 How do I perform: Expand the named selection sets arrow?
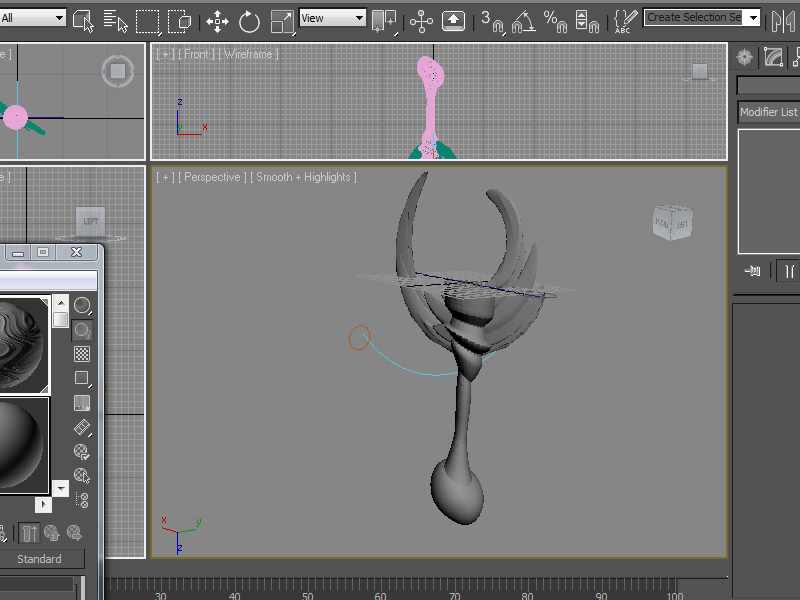tap(753, 18)
